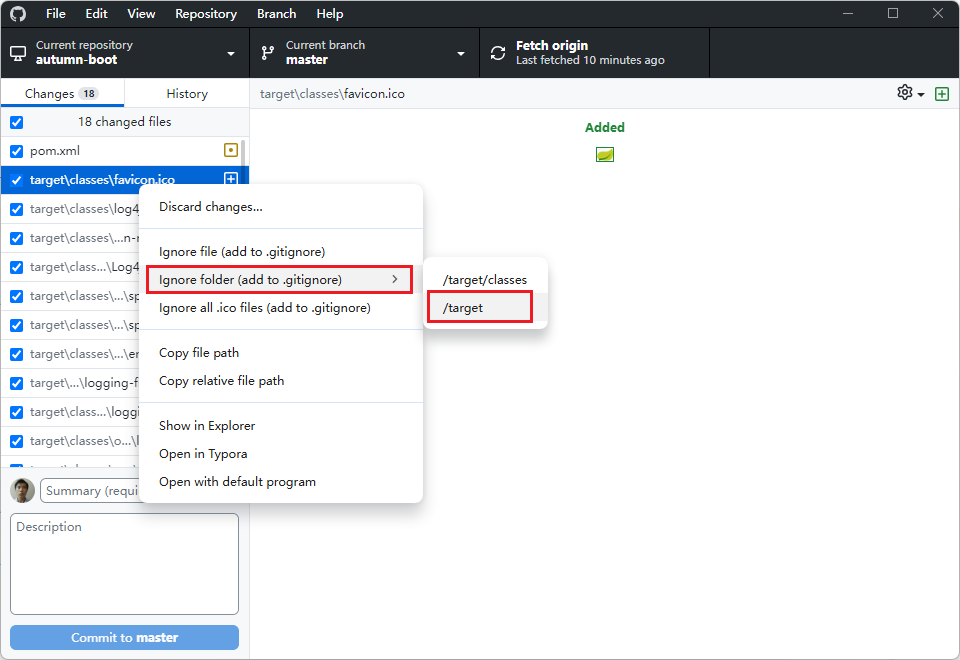Click the favicon image preview thumbnail
The width and height of the screenshot is (960, 660).
[604, 154]
